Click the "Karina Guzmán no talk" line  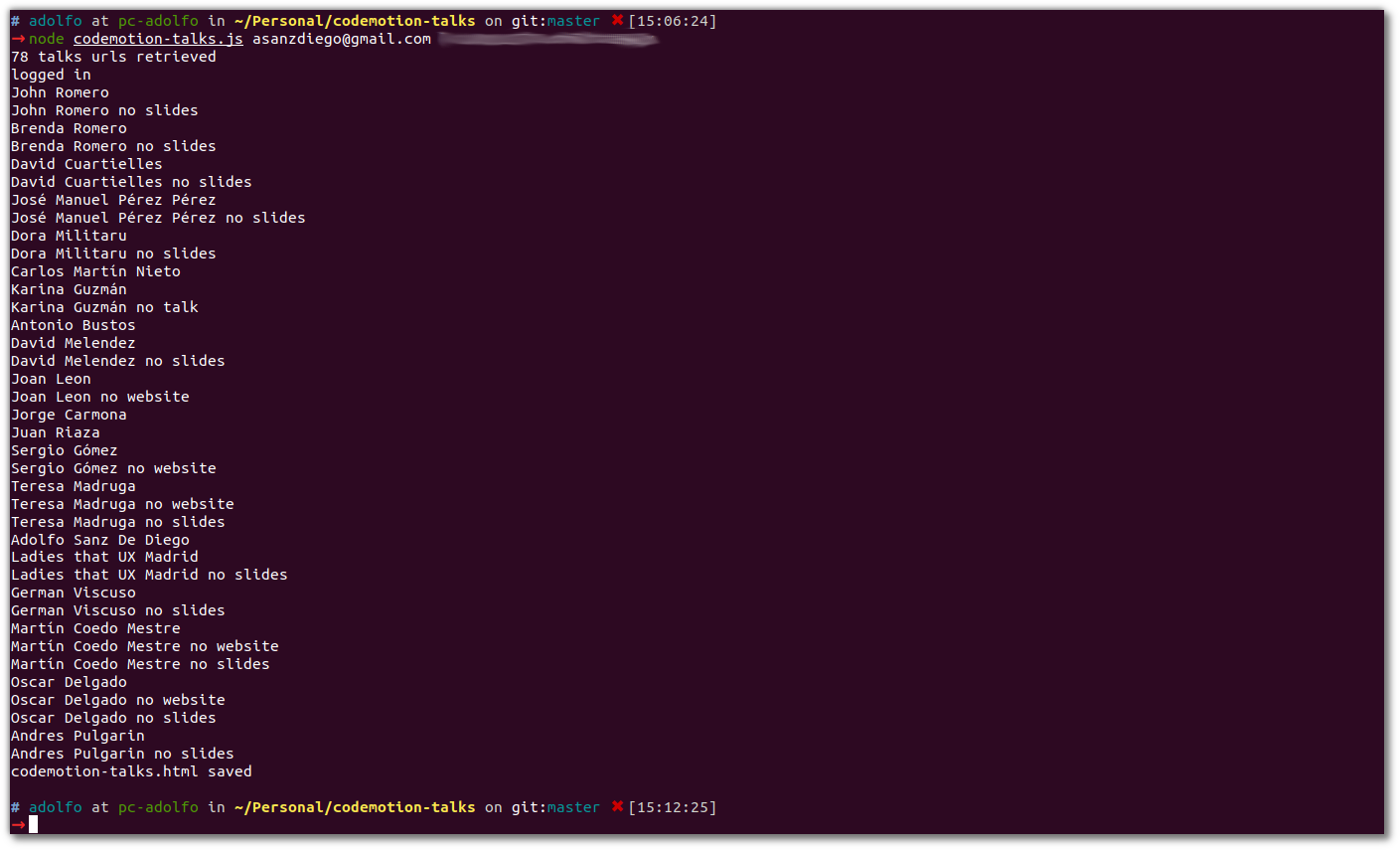[104, 307]
